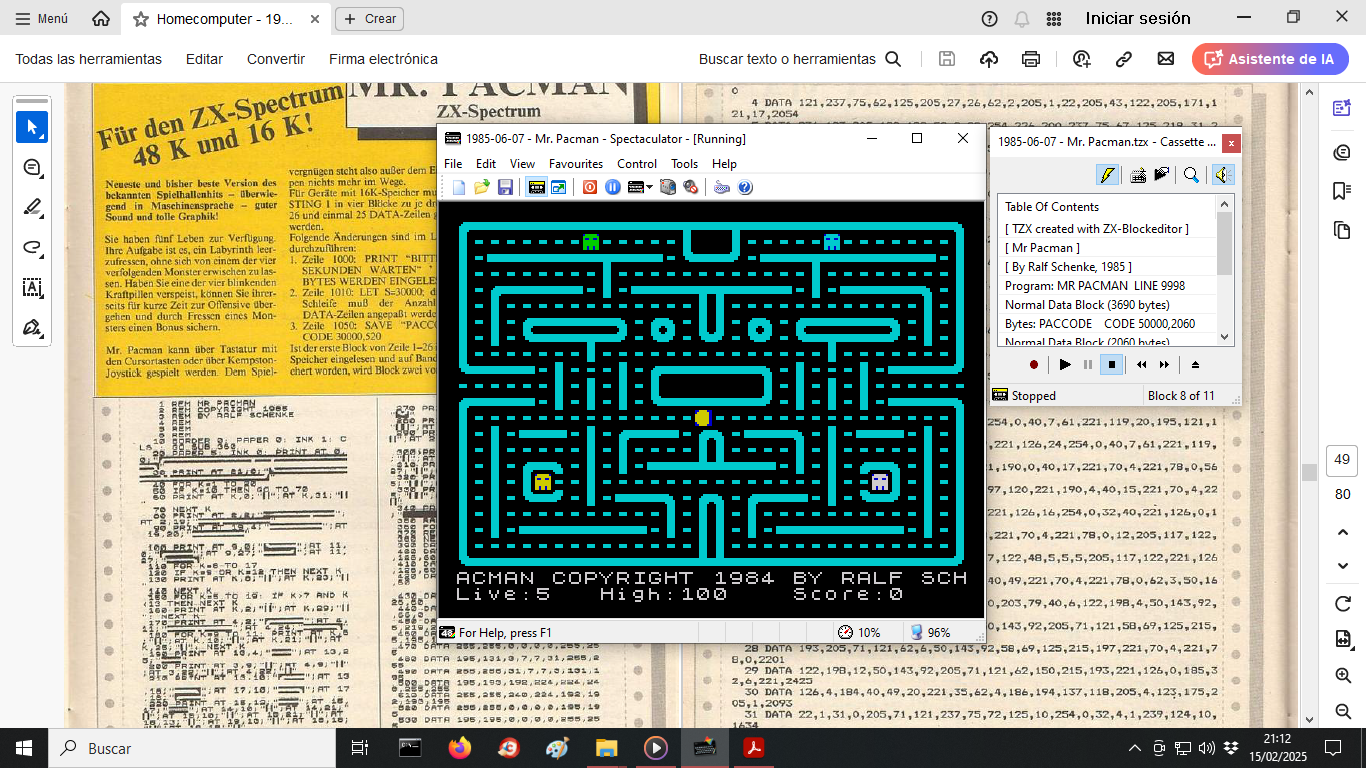Send PDF by email envelope icon
This screenshot has width=1366, height=768.
(1165, 59)
